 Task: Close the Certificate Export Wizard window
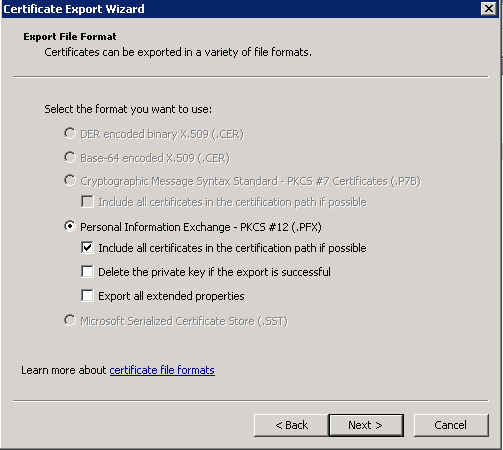[489, 9]
